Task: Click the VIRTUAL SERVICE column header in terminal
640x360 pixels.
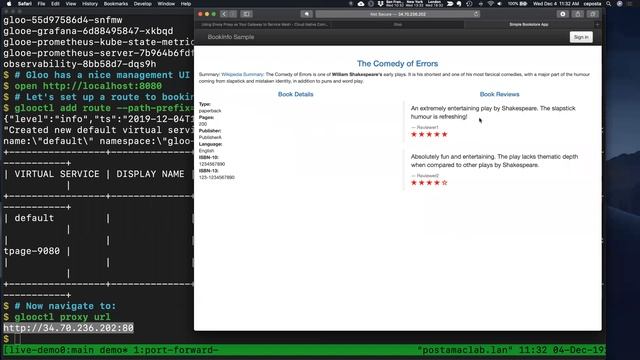Action: tap(57, 174)
